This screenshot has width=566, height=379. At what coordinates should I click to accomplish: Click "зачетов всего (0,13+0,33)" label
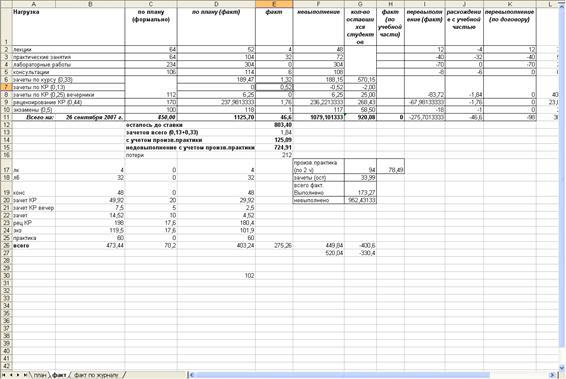162,132
